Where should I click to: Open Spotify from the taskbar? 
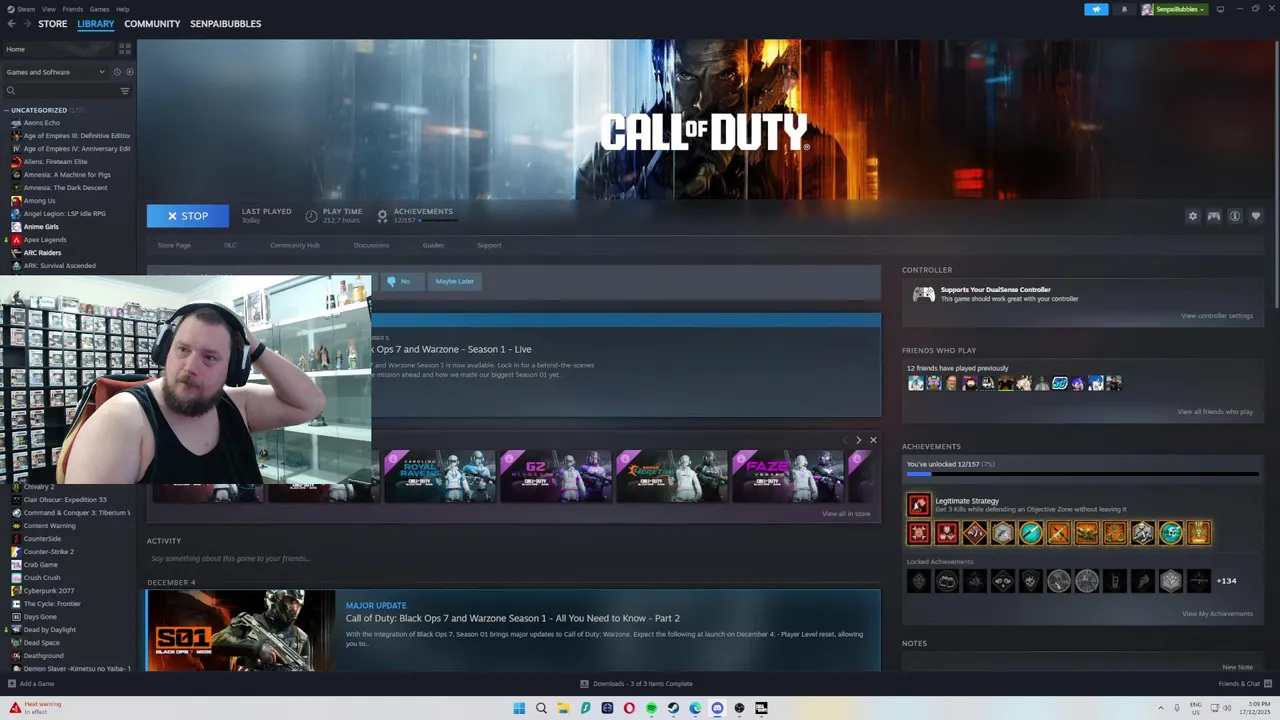click(651, 708)
